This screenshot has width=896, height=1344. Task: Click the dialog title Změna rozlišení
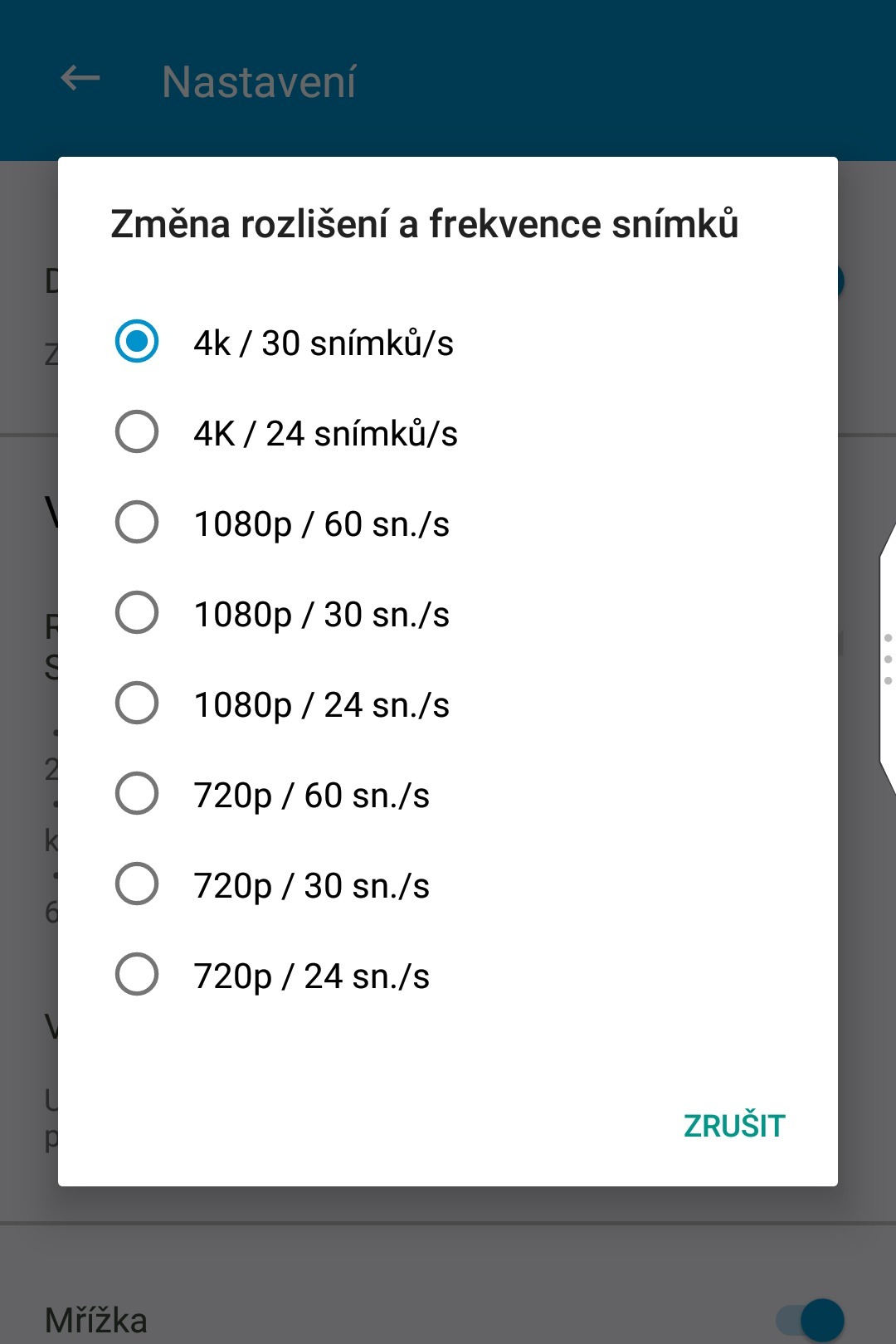tap(424, 224)
